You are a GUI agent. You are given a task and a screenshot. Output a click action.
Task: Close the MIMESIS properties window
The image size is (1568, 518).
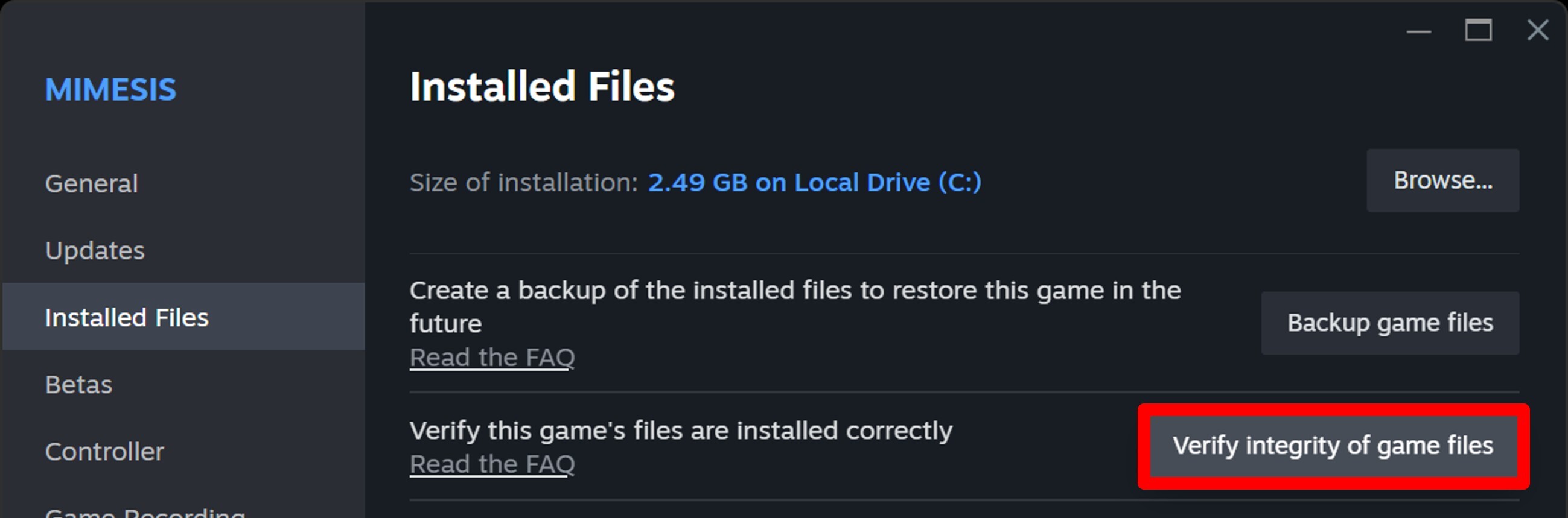pos(1538,30)
